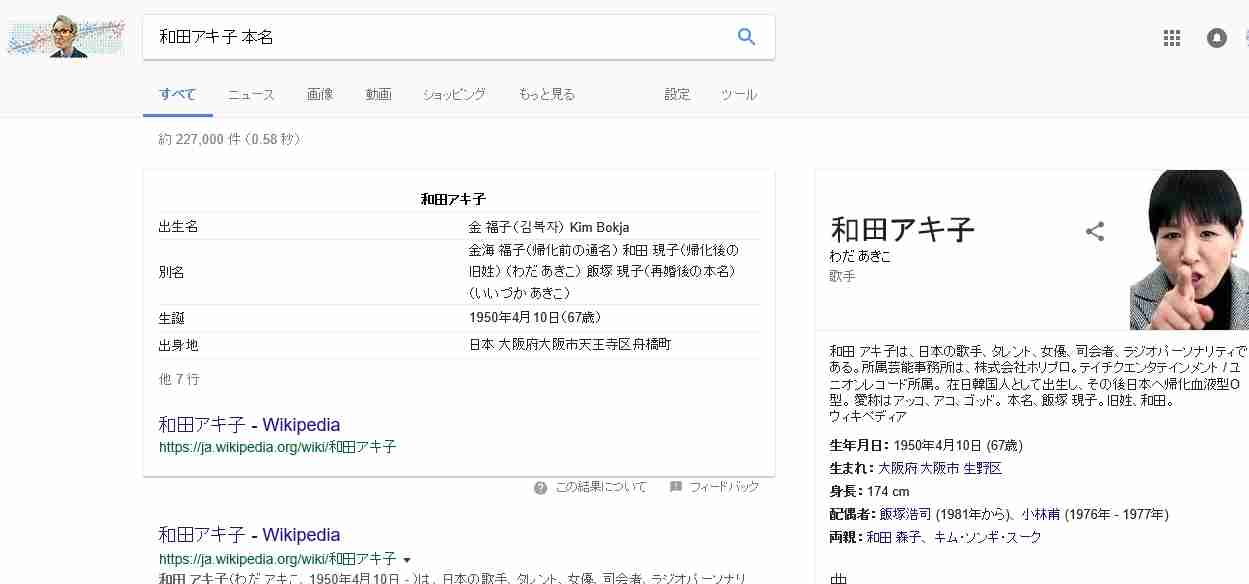Click the 和田アキ子 knowledge panel title

[x=902, y=230]
